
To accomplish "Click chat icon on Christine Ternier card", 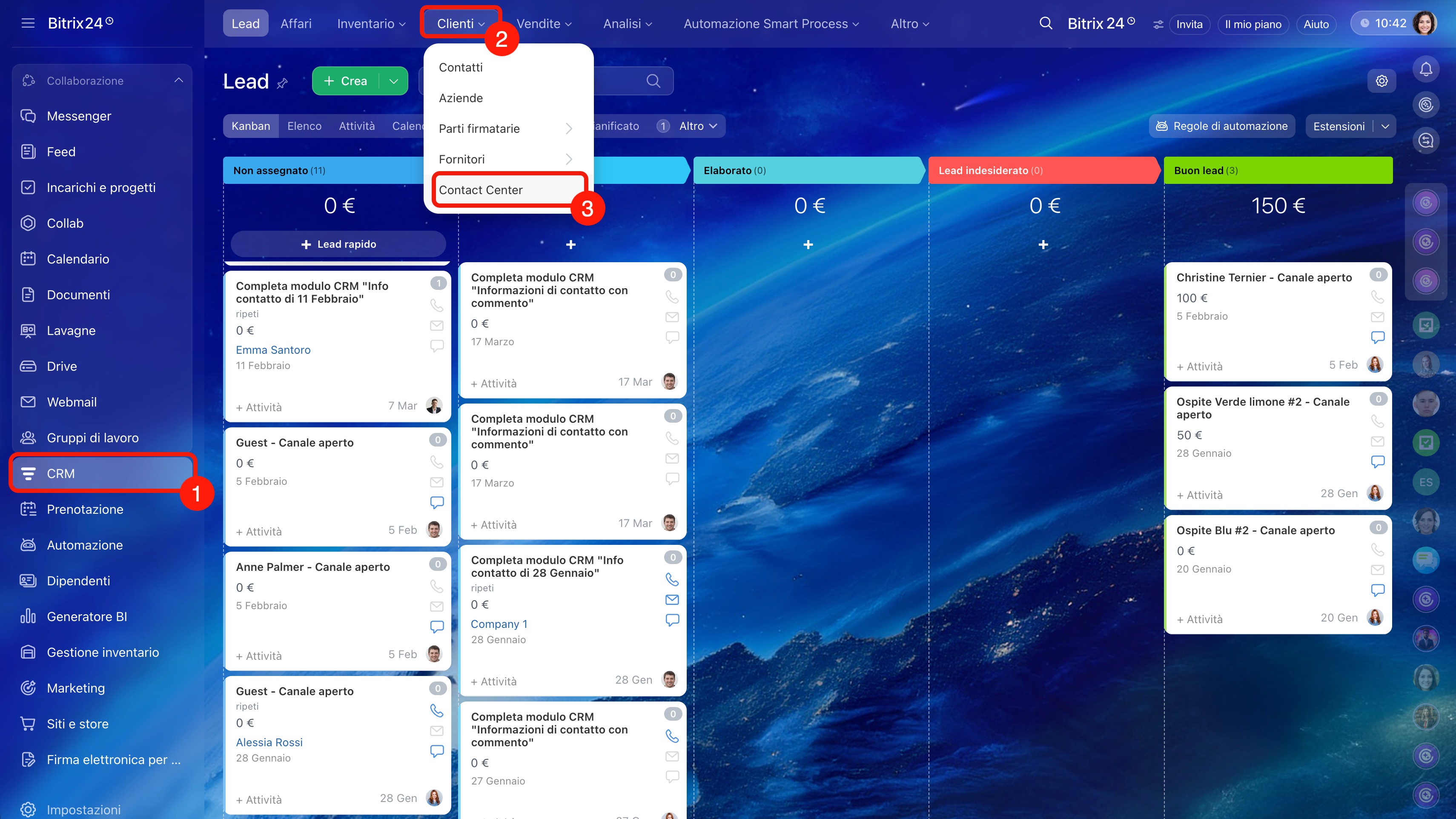I will [x=1377, y=338].
